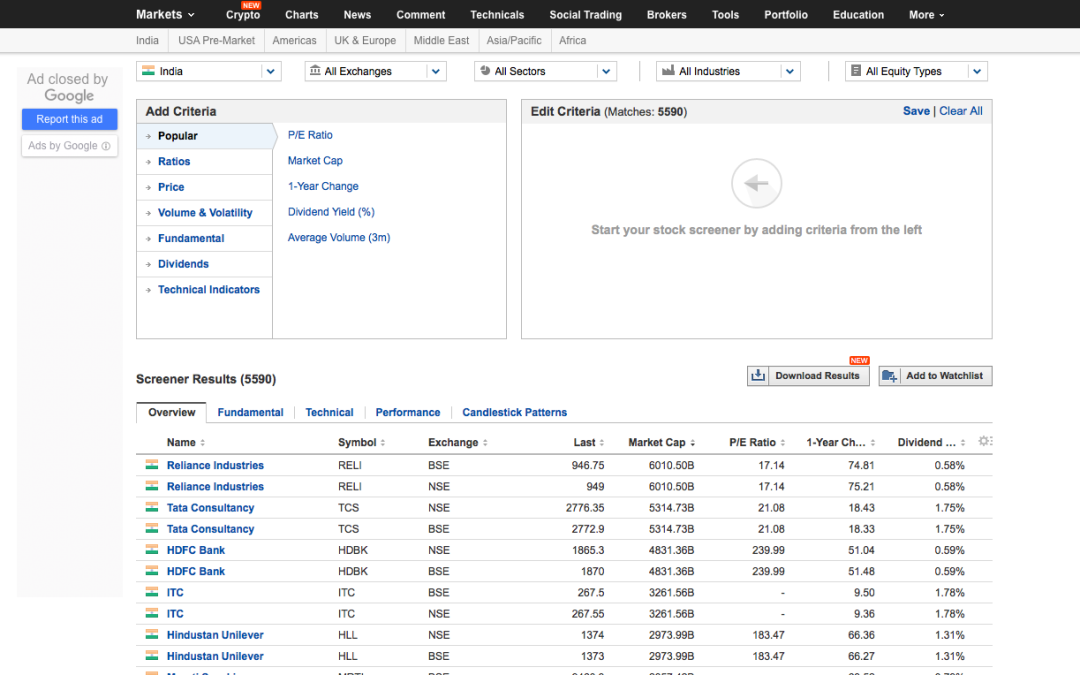Go to USA Pre-Market submenu

click(216, 41)
